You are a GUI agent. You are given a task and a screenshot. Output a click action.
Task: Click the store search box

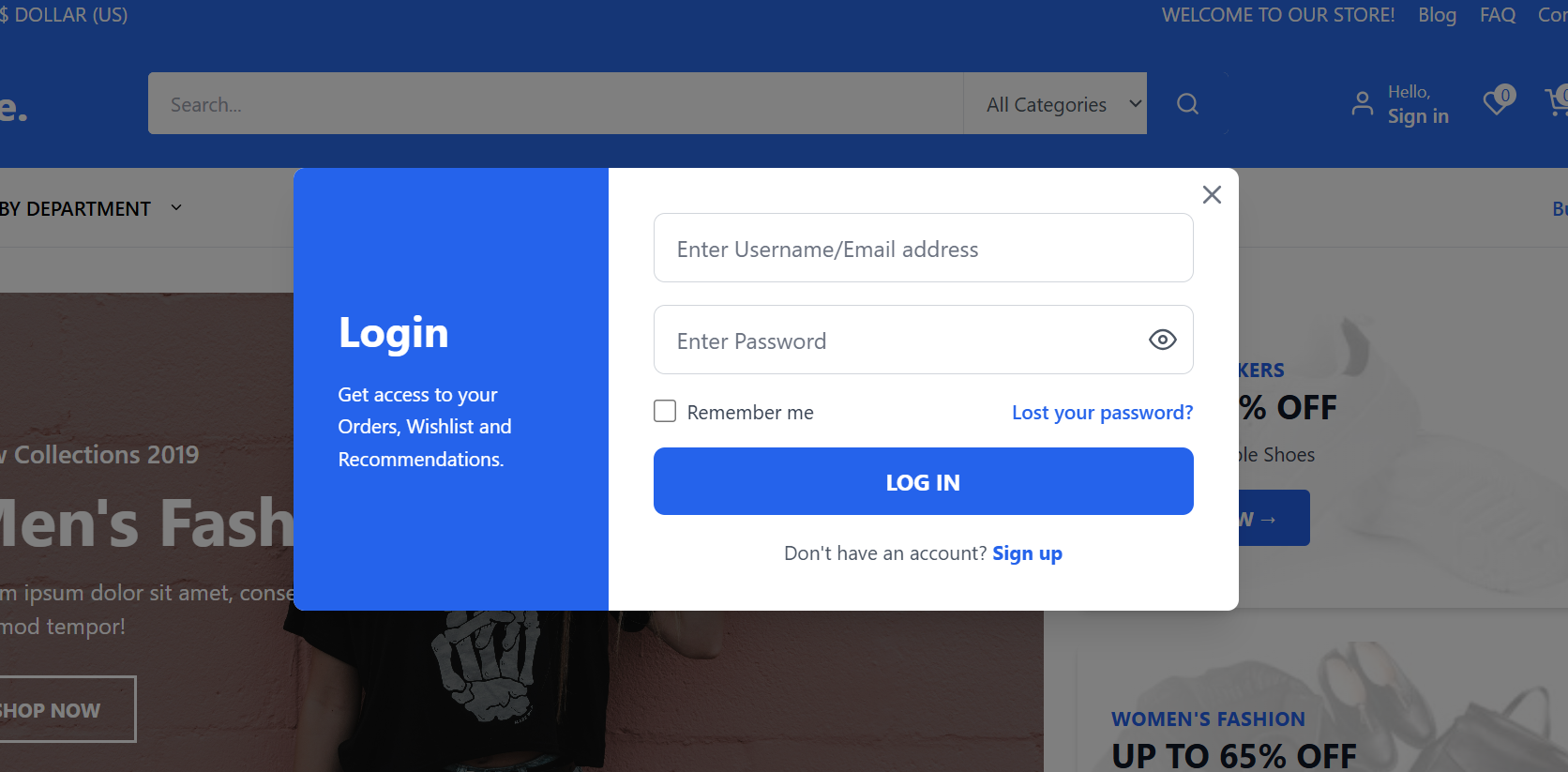(x=555, y=104)
